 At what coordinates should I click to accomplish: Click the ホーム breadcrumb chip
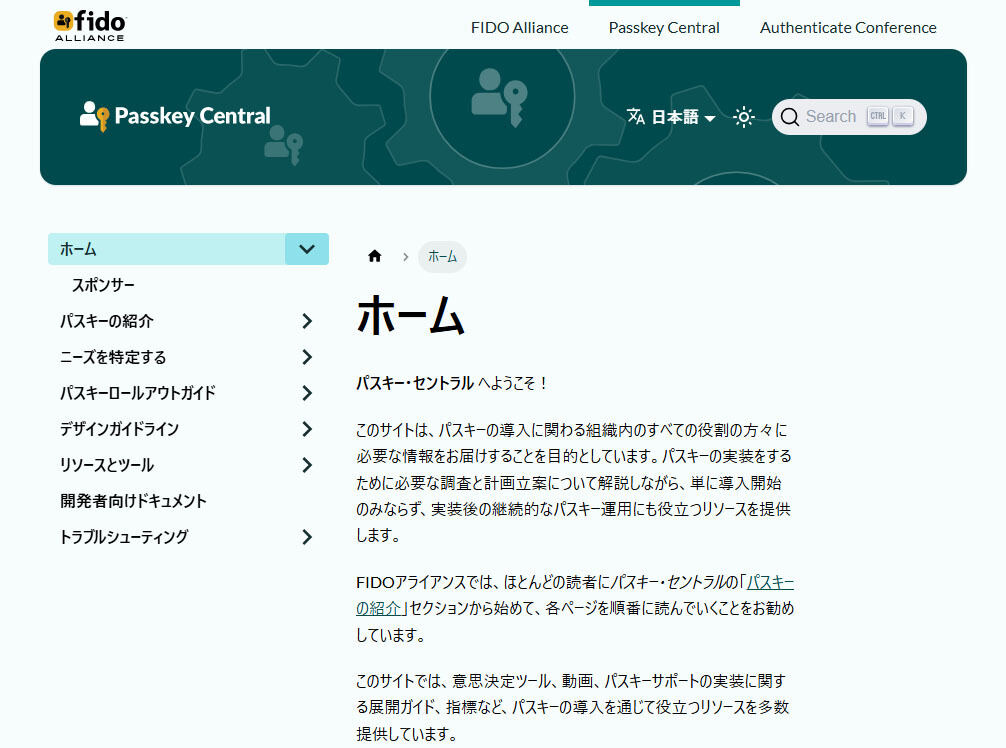point(442,257)
